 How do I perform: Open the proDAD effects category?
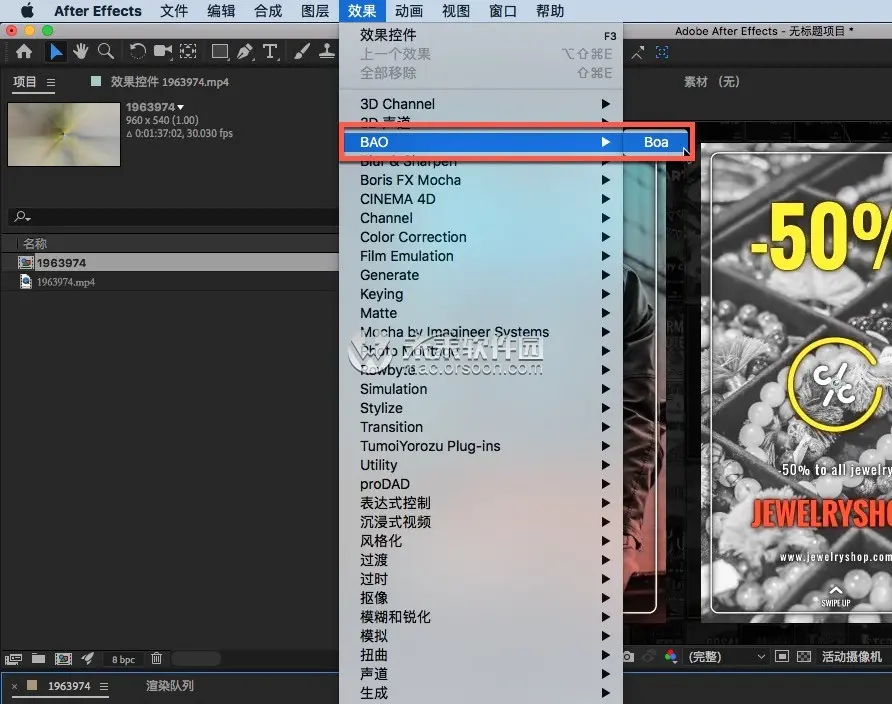(x=481, y=484)
